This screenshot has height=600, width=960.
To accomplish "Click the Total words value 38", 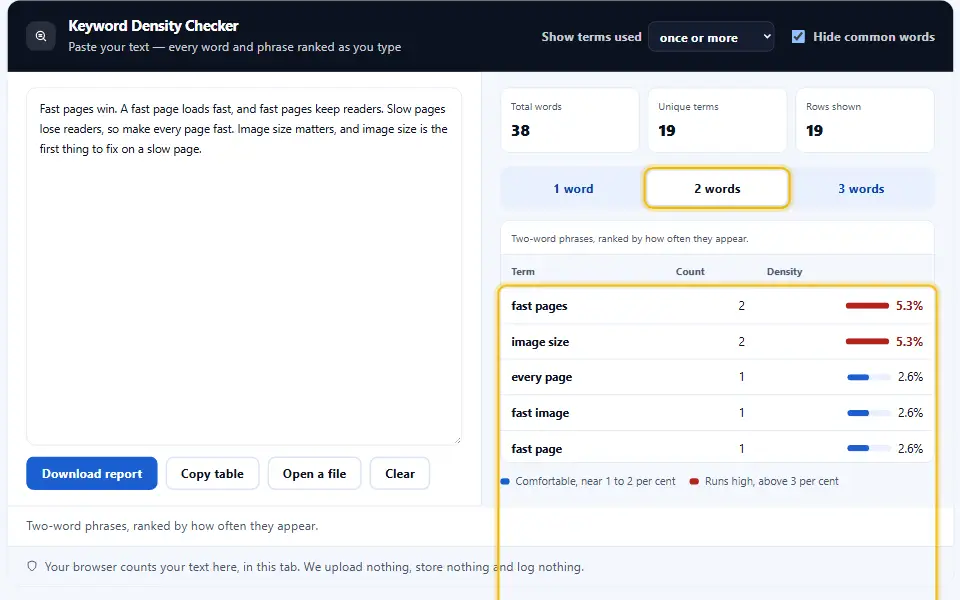I will click(x=520, y=130).
